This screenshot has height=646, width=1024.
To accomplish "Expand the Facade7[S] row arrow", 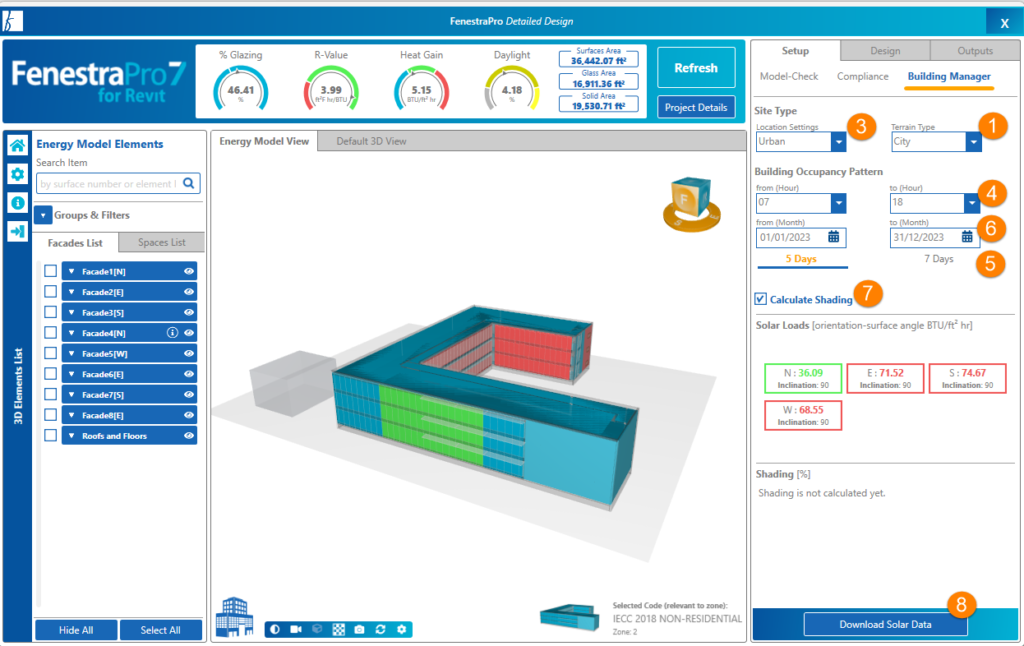I will 72,395.
